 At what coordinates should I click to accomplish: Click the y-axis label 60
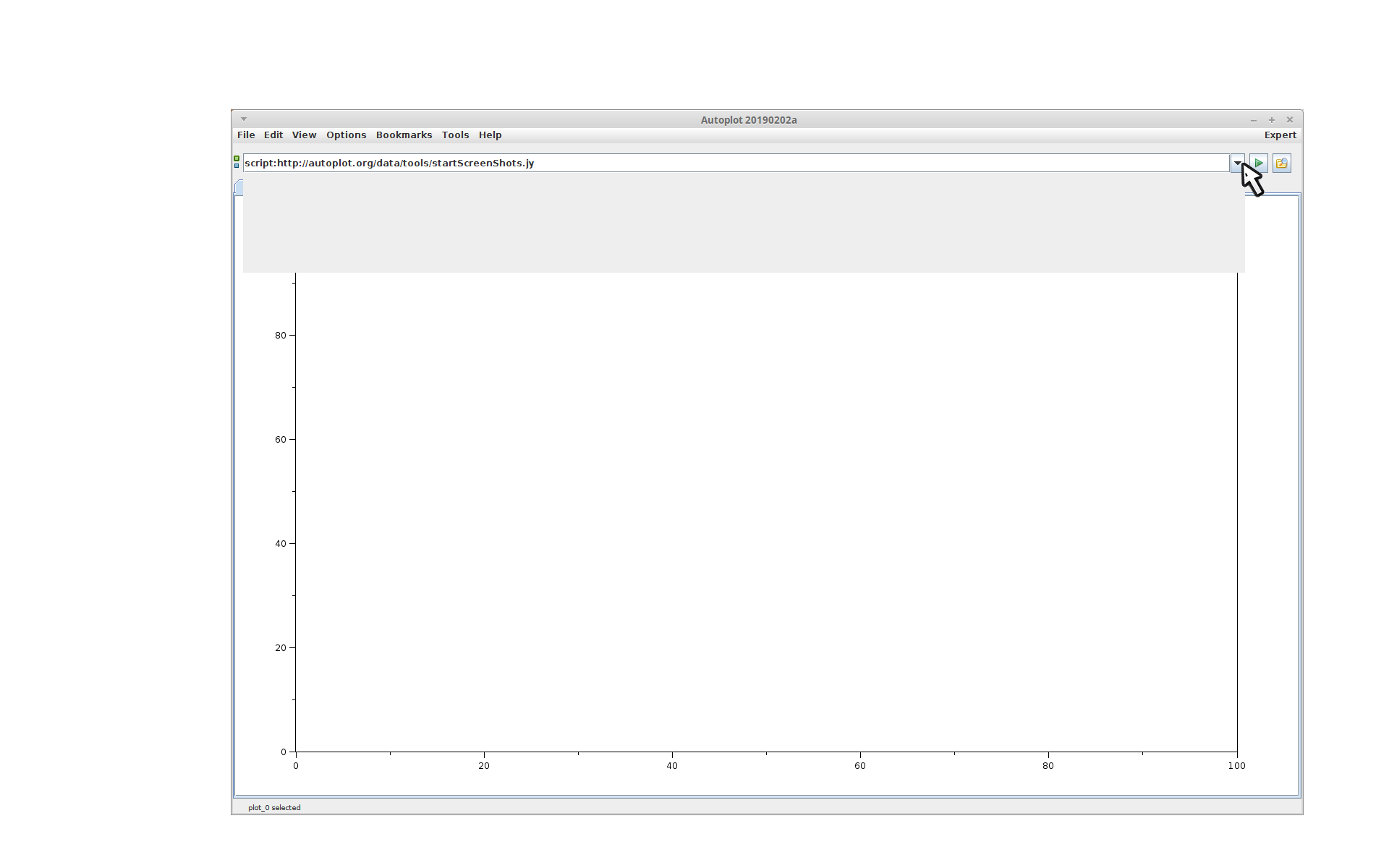coord(280,440)
